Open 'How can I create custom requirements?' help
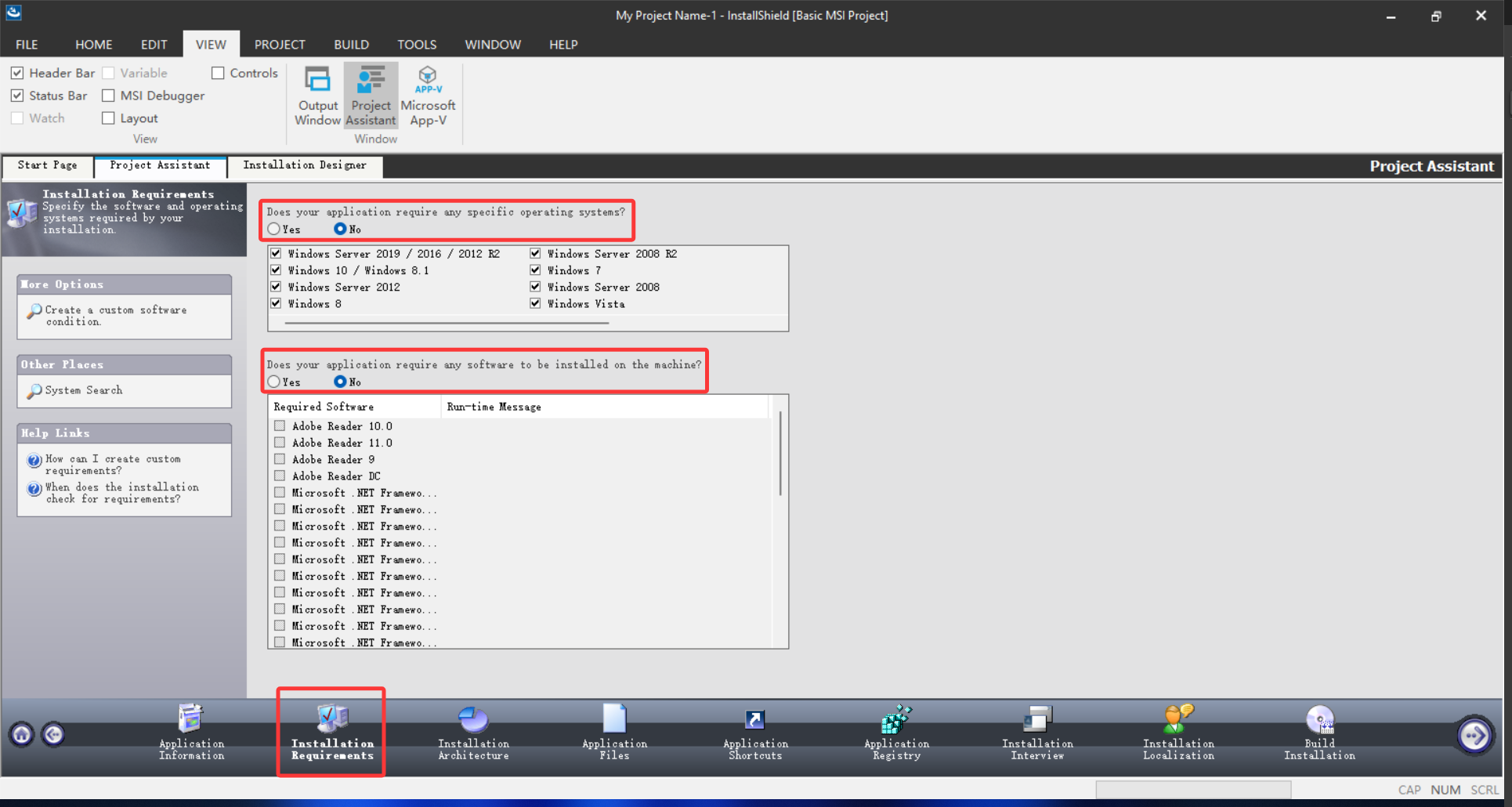Screen dimensions: 1512x807 tap(113, 465)
